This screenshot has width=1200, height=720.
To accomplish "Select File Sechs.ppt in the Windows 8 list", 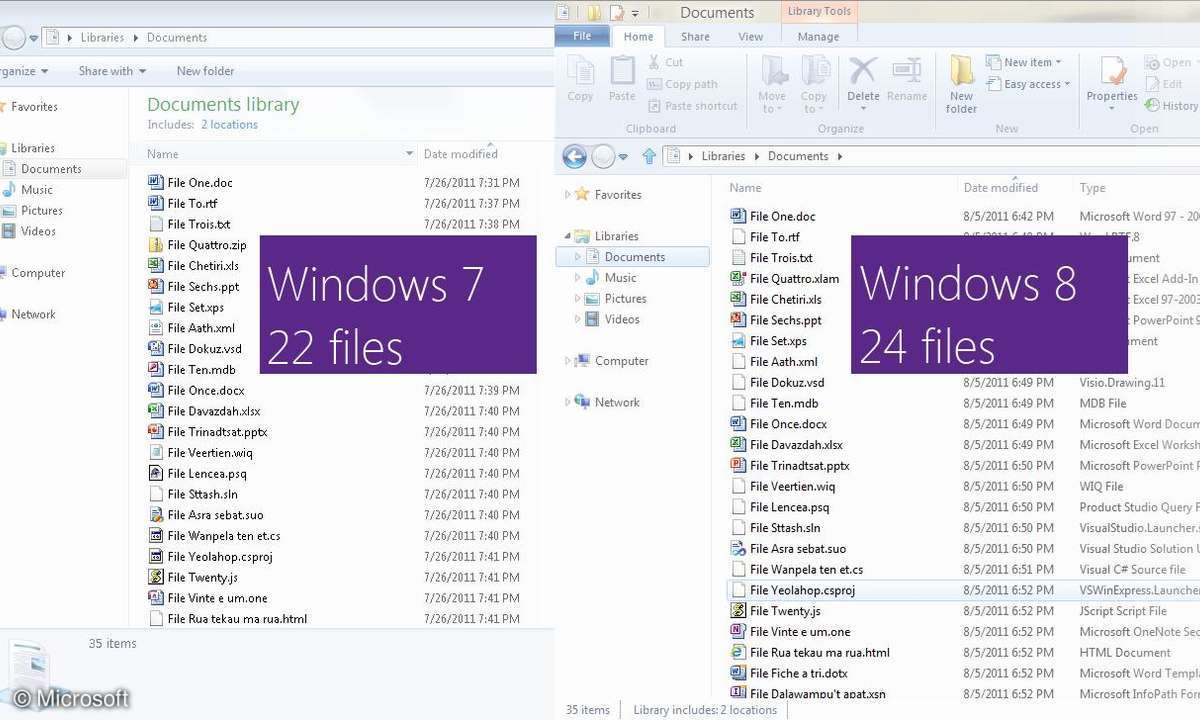I will coord(785,320).
